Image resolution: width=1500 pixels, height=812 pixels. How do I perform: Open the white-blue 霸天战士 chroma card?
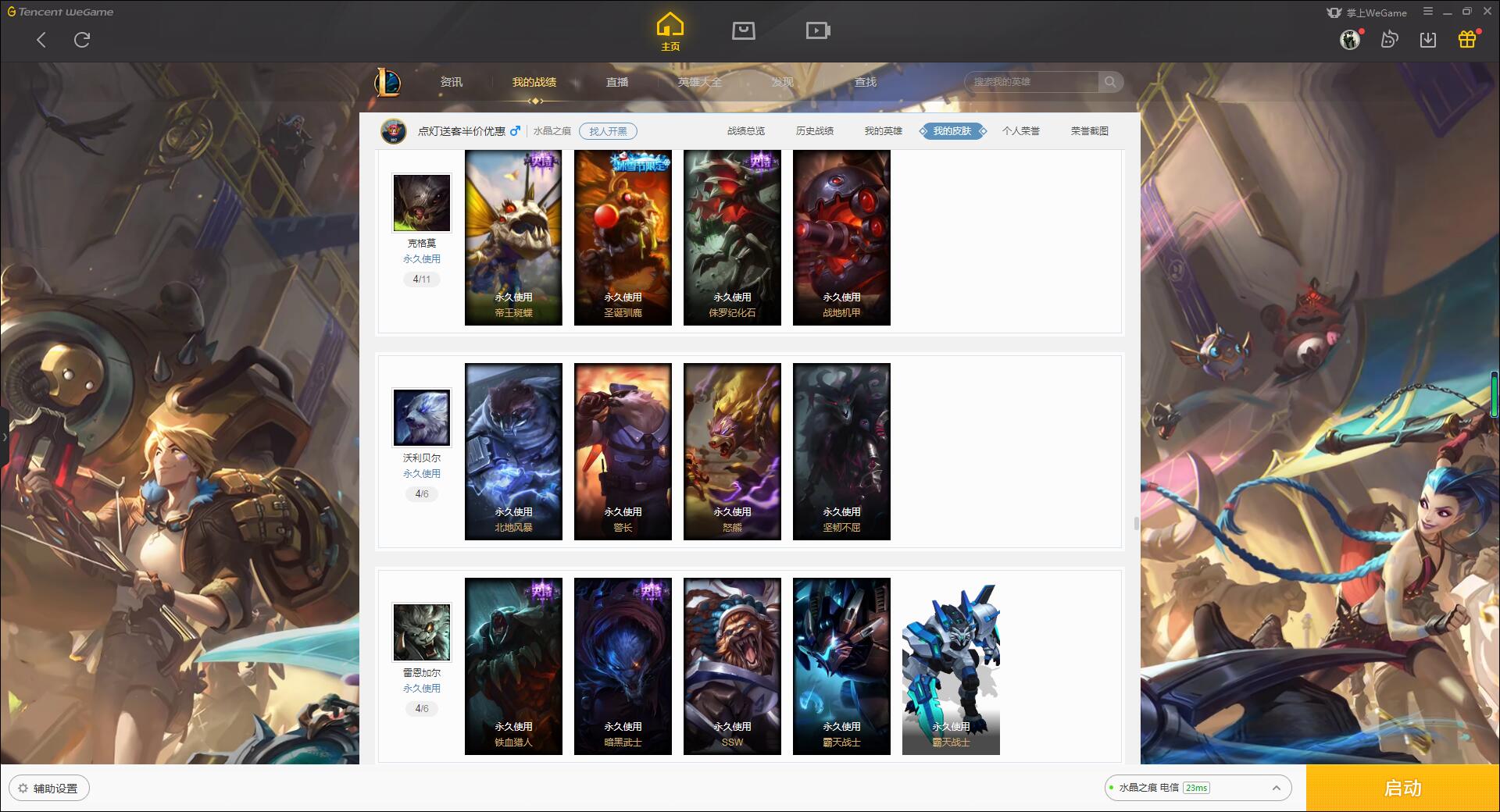(x=951, y=666)
